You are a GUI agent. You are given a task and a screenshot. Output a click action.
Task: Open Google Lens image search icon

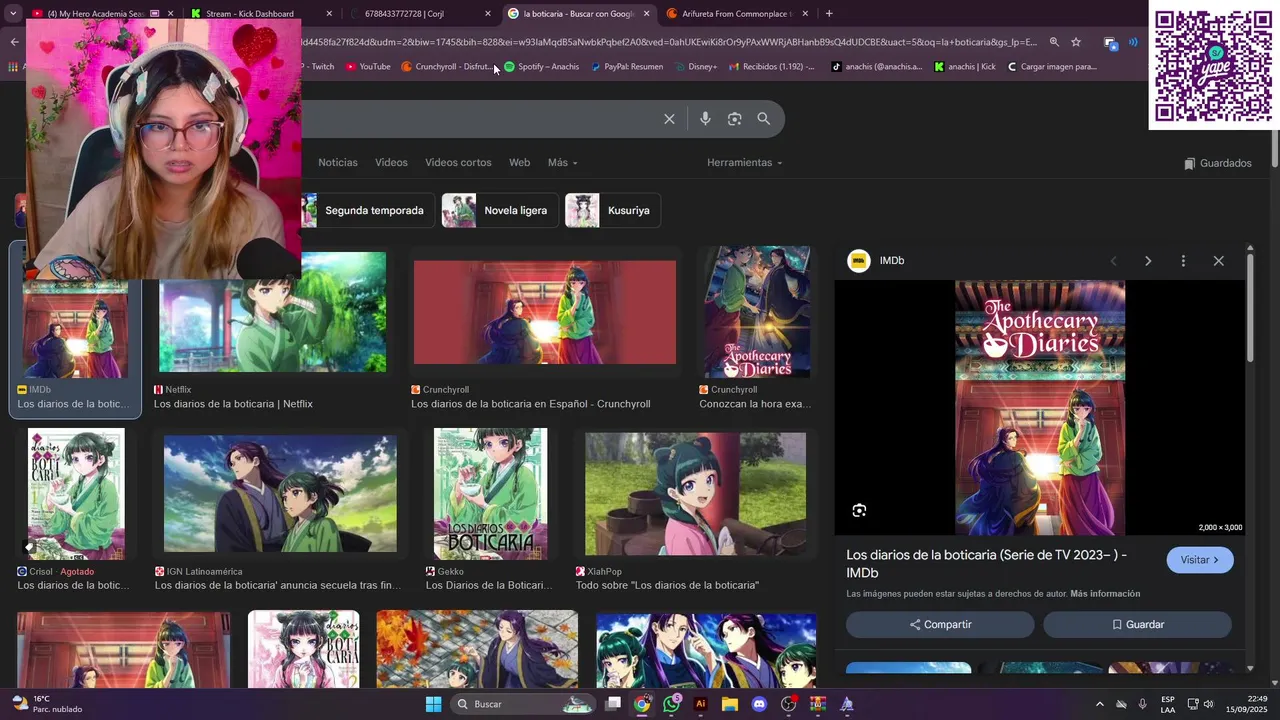tap(734, 119)
